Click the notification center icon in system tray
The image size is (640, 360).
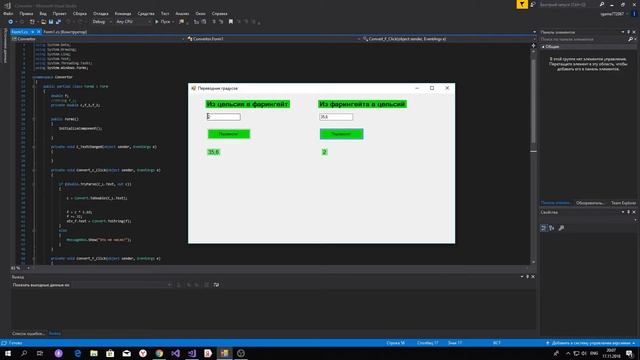coord(630,353)
